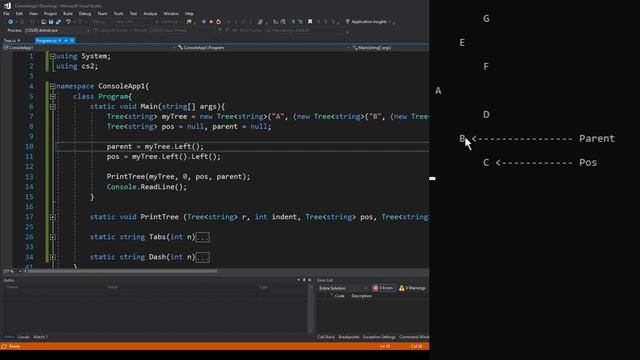Switch to the Autos tab
The image size is (640, 360).
[x=9, y=337]
